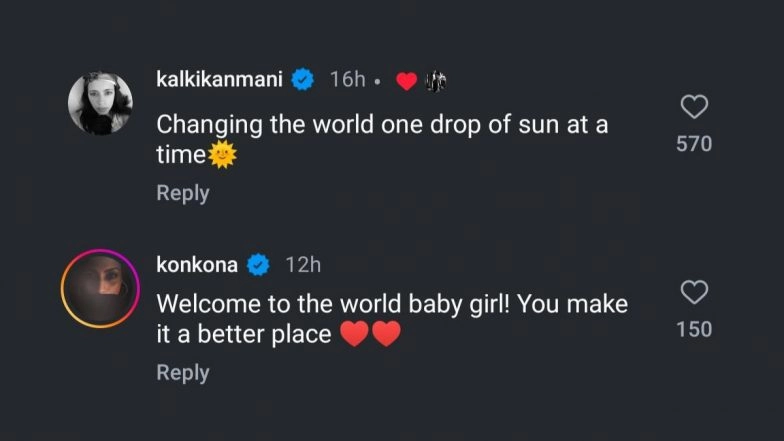
Task: Reply to konkona's comment
Action: [x=183, y=372]
